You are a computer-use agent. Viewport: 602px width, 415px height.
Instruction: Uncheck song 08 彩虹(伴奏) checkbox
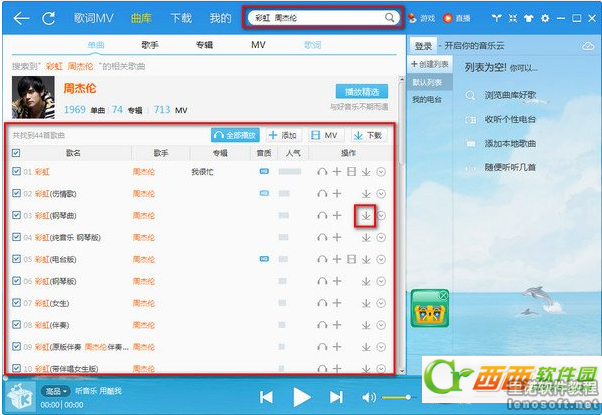16,325
